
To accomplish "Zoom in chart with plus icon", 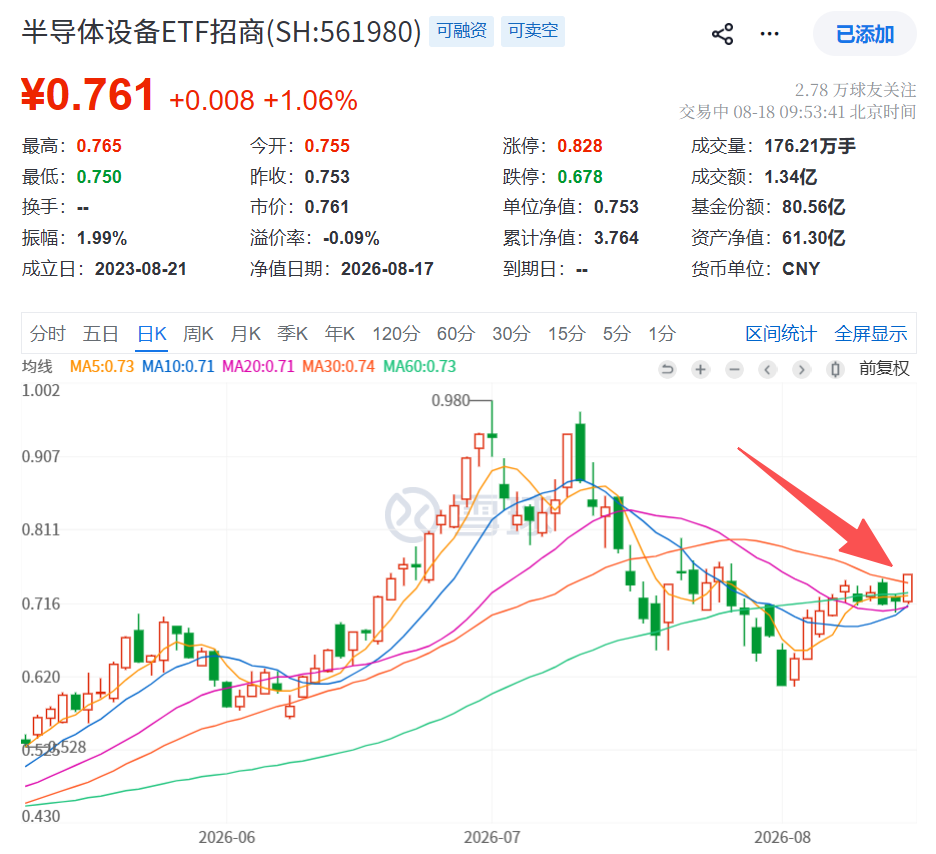I will (700, 369).
